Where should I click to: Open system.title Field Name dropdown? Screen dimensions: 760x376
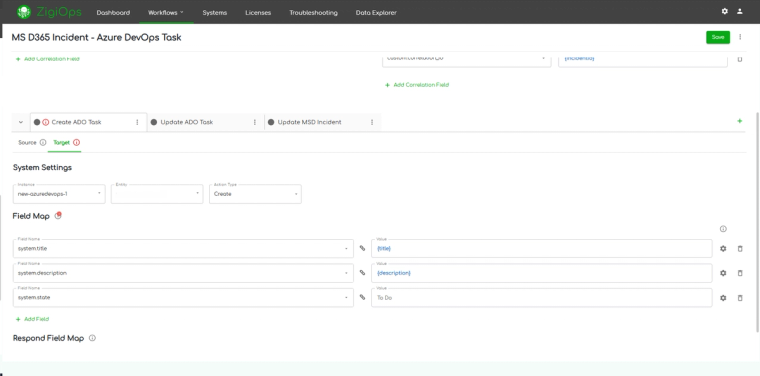pos(183,249)
